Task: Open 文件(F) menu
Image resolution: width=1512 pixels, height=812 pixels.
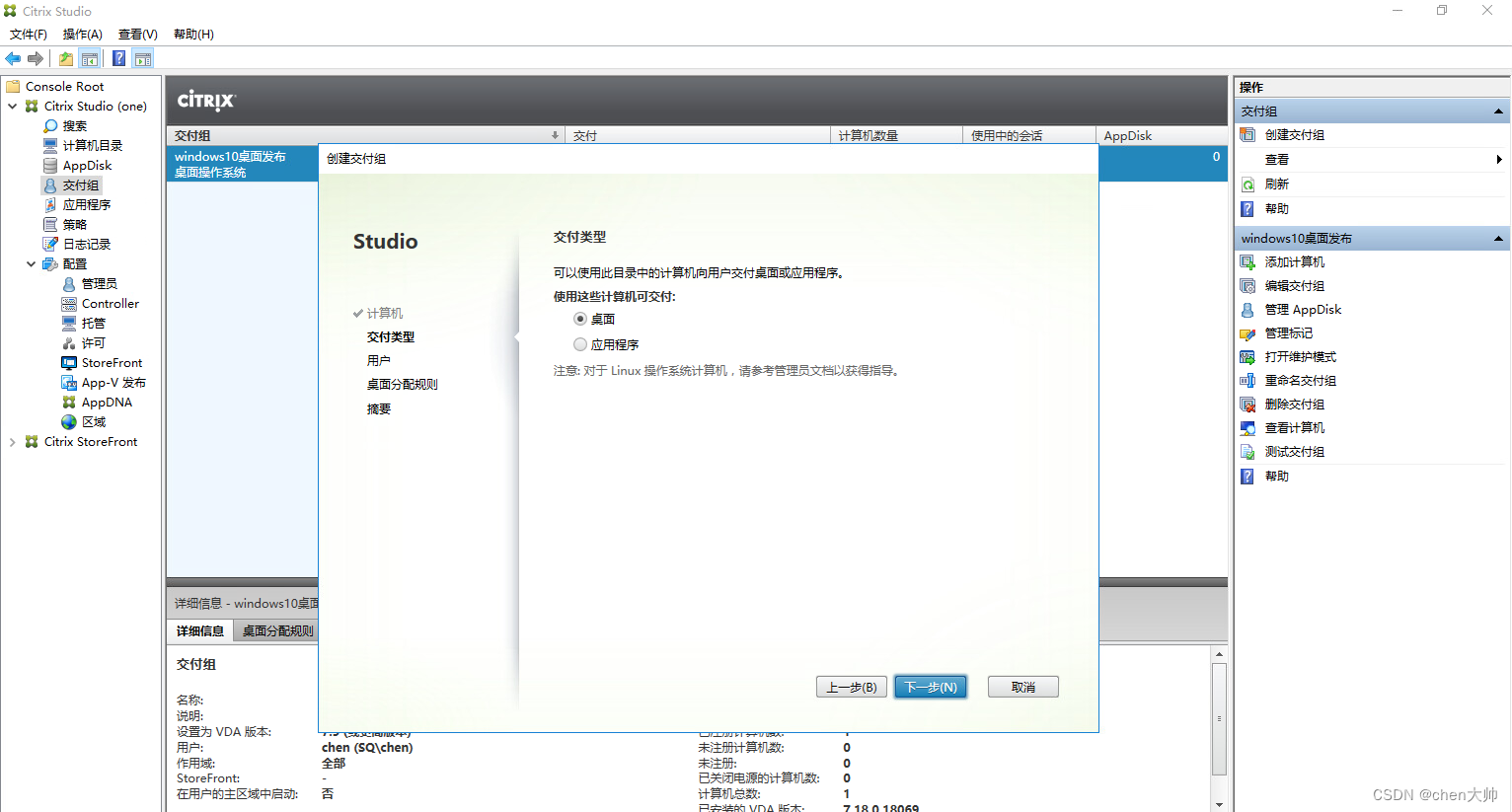Action: [29, 35]
